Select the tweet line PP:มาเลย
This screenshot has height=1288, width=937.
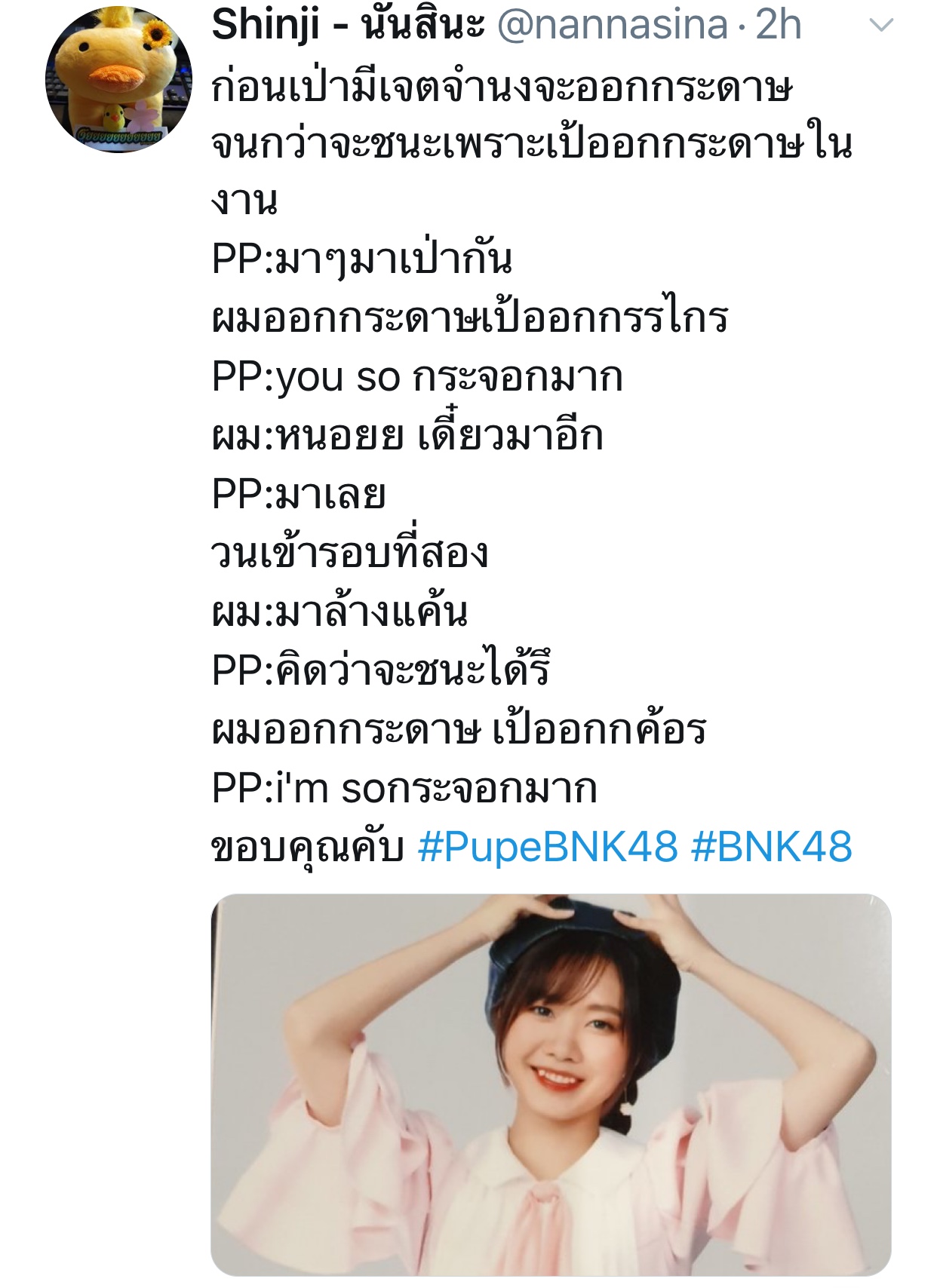[299, 495]
